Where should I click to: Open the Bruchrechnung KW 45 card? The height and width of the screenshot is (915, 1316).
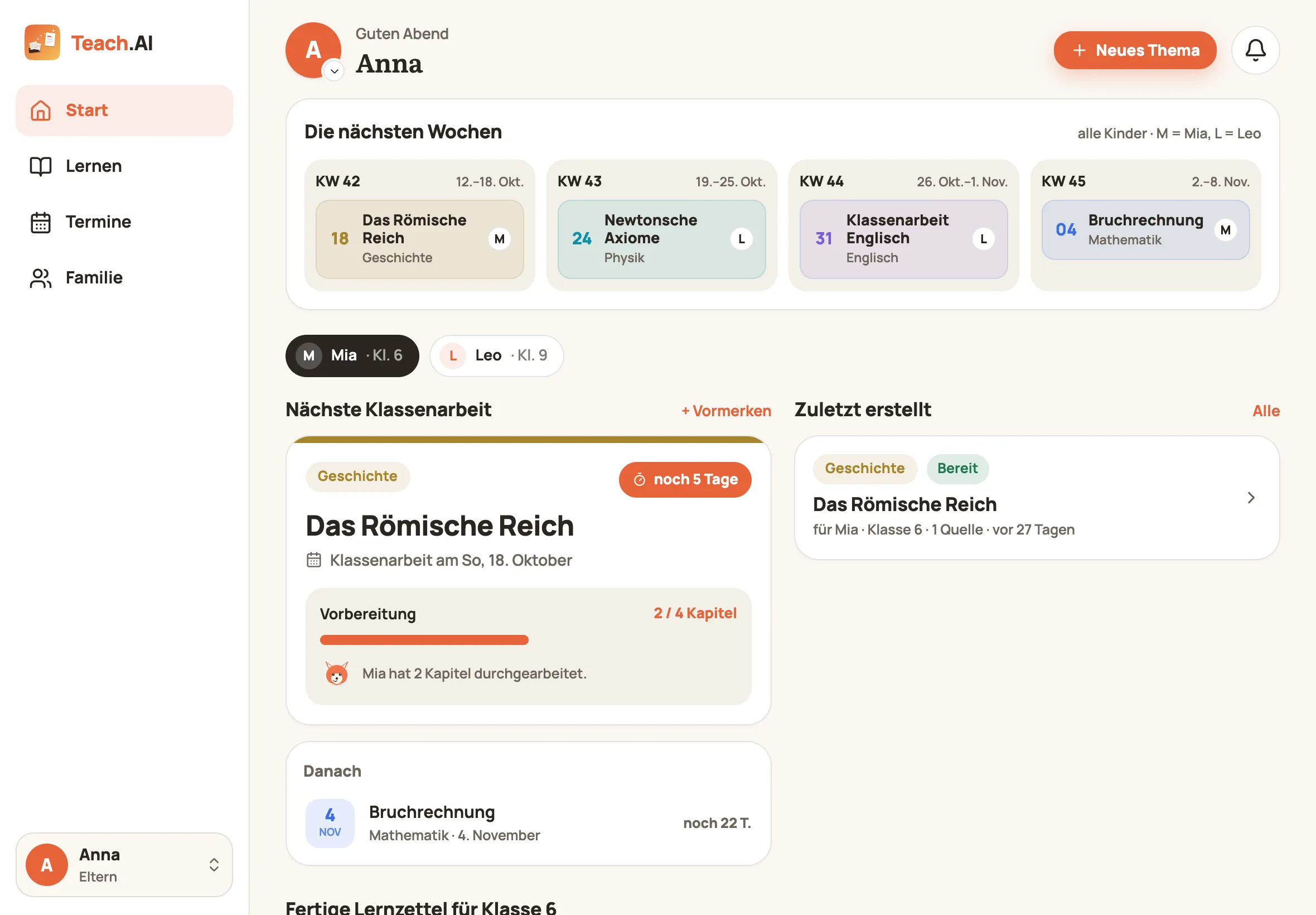coord(1145,230)
